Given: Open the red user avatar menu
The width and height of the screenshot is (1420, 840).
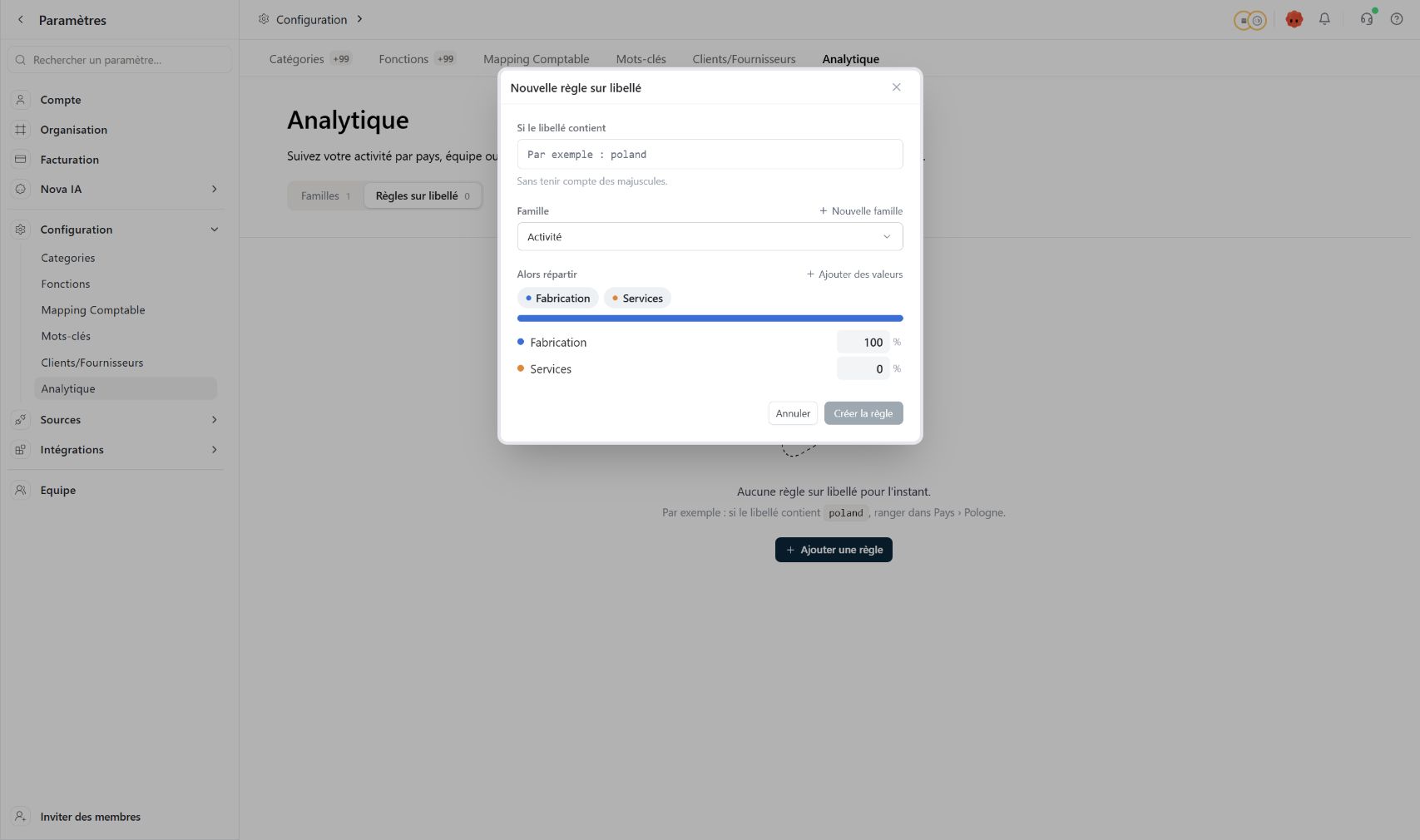Looking at the screenshot, I should tap(1294, 19).
